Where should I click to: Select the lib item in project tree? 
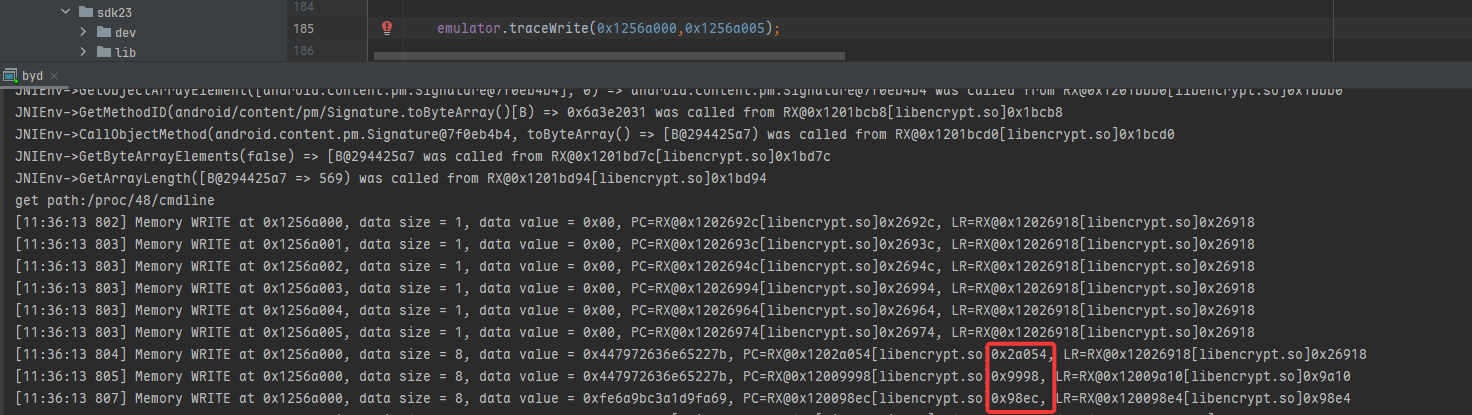click(125, 52)
